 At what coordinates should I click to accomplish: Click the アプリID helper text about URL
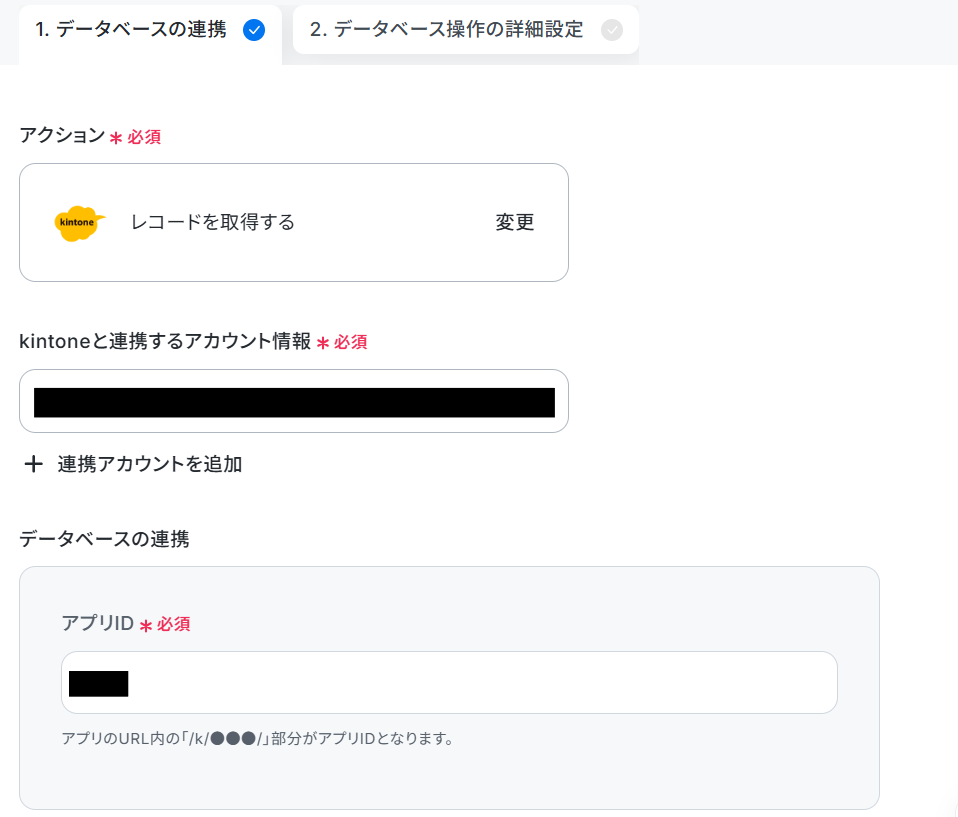[258, 739]
